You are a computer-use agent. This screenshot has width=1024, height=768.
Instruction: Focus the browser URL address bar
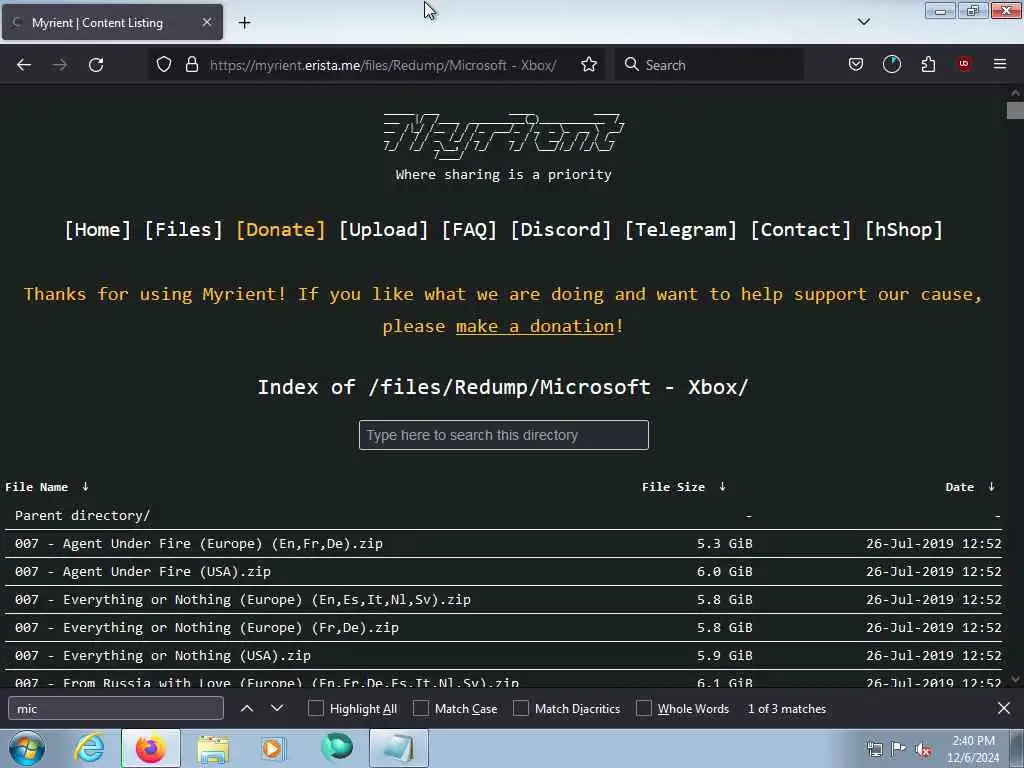click(383, 65)
